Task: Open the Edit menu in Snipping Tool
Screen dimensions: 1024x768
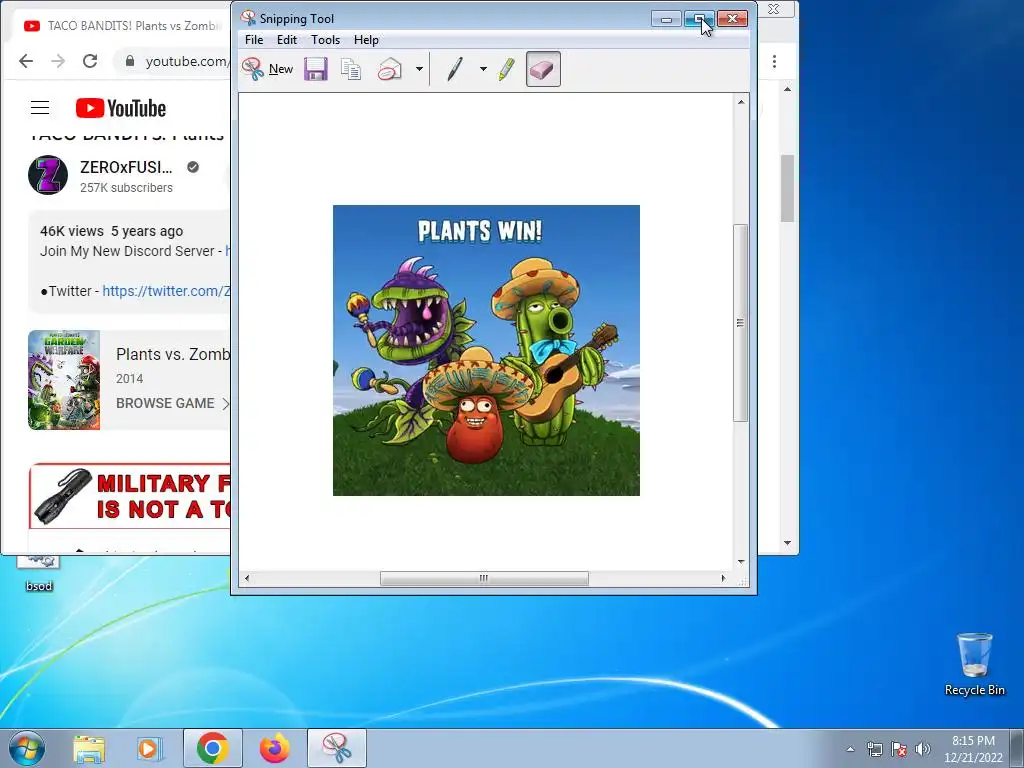Action: click(287, 40)
